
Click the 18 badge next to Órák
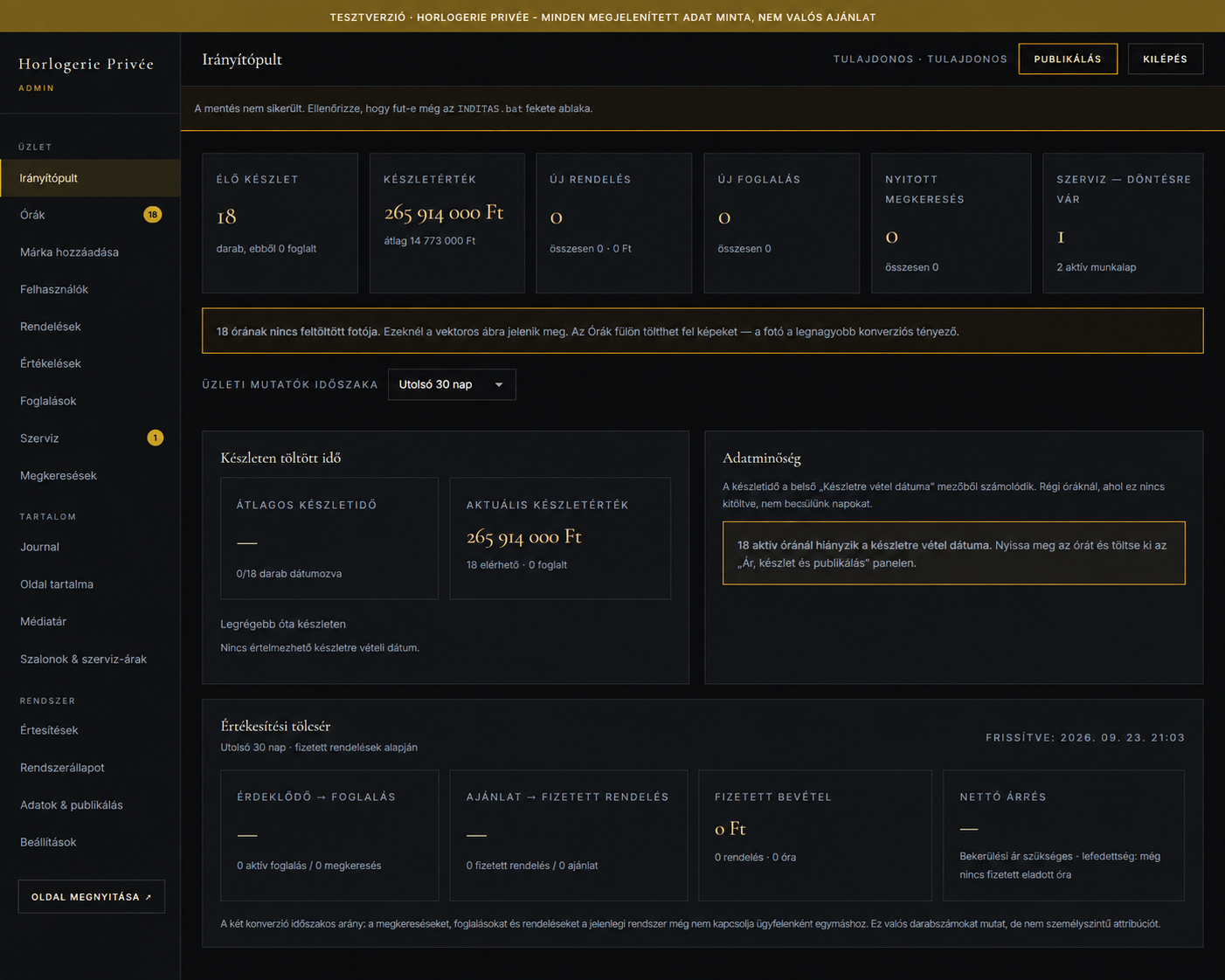pyautogui.click(x=153, y=215)
